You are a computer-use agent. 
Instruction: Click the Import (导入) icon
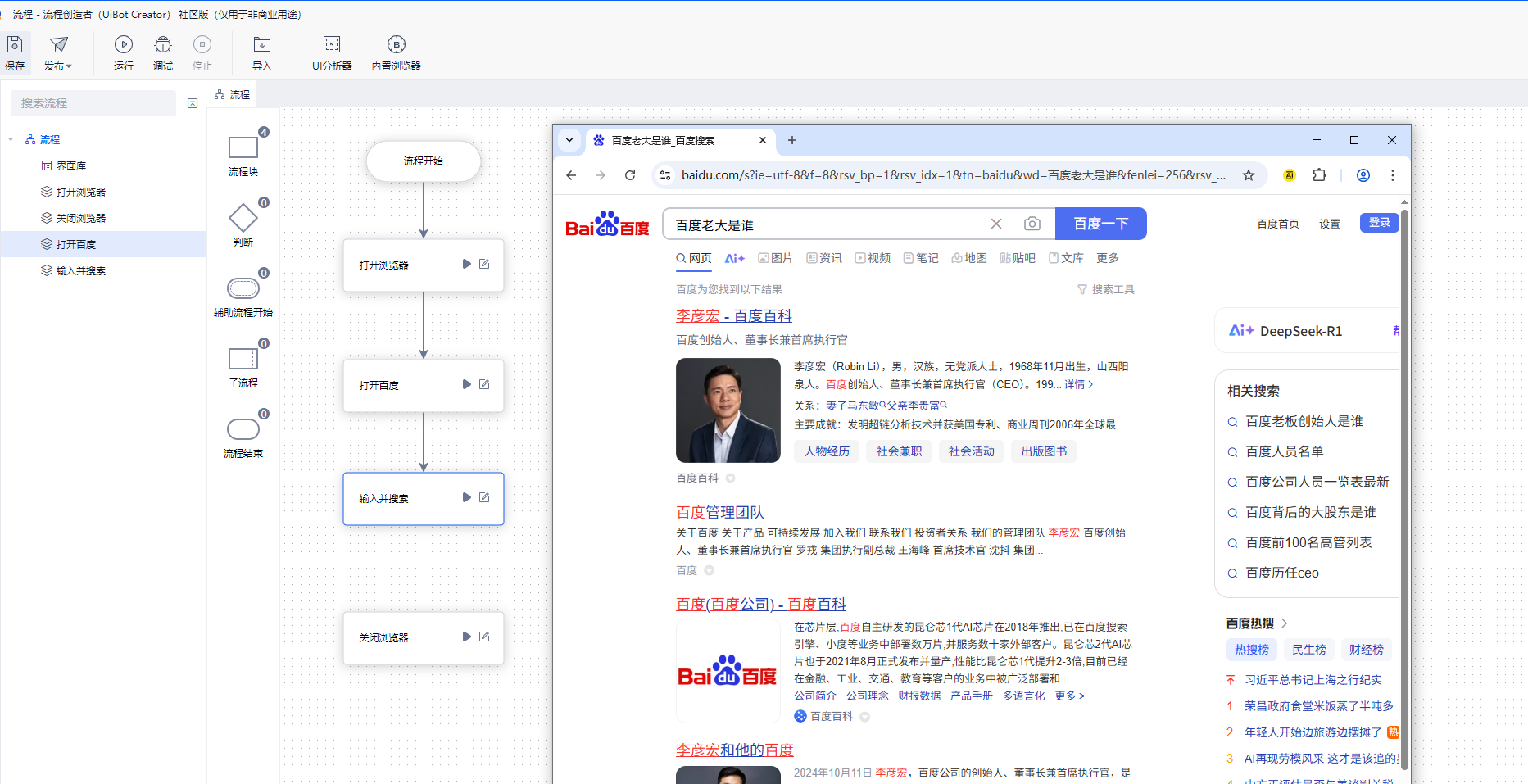pyautogui.click(x=261, y=52)
